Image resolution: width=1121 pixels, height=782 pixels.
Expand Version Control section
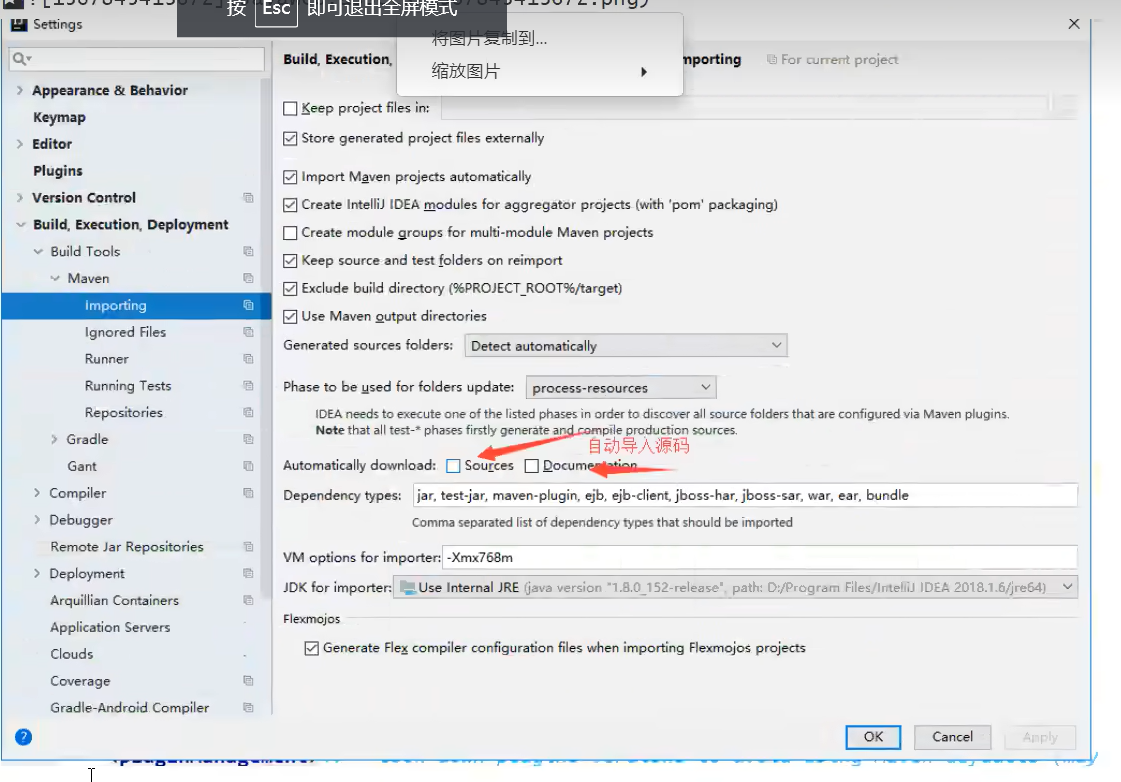point(20,197)
